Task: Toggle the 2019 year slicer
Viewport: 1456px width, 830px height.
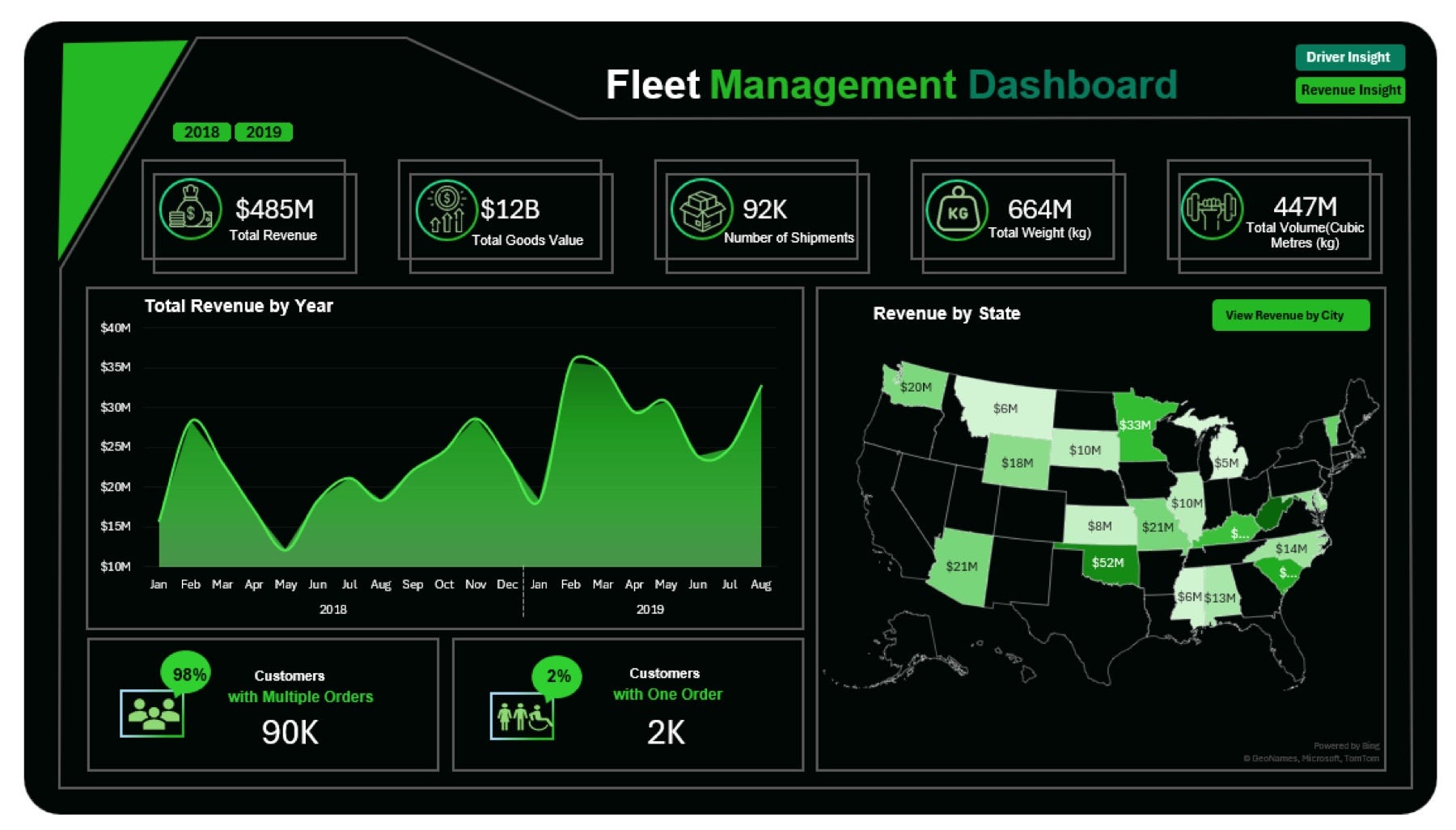Action: click(264, 132)
